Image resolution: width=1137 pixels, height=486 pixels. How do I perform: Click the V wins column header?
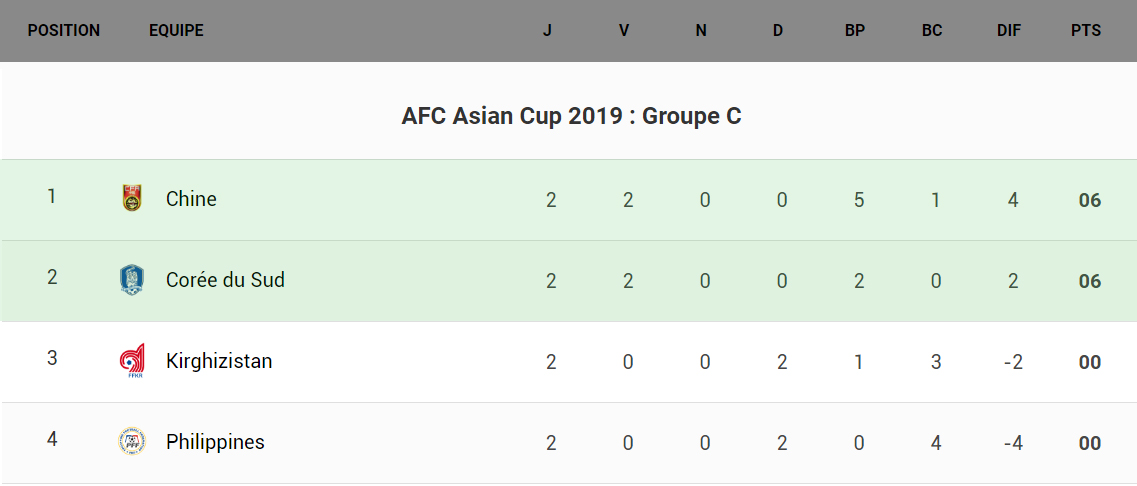624,31
